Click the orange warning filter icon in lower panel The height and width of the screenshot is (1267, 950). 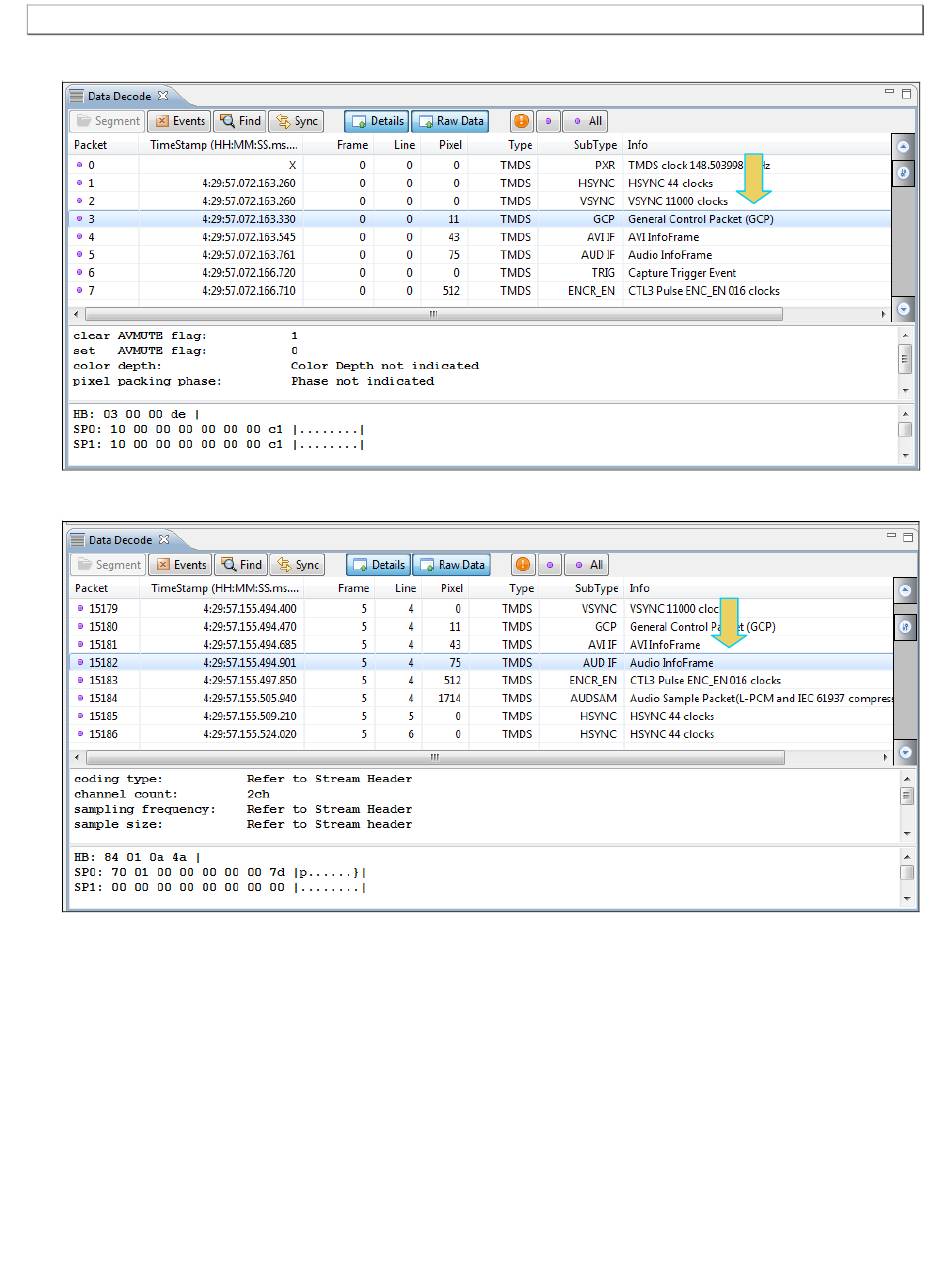(x=523, y=565)
